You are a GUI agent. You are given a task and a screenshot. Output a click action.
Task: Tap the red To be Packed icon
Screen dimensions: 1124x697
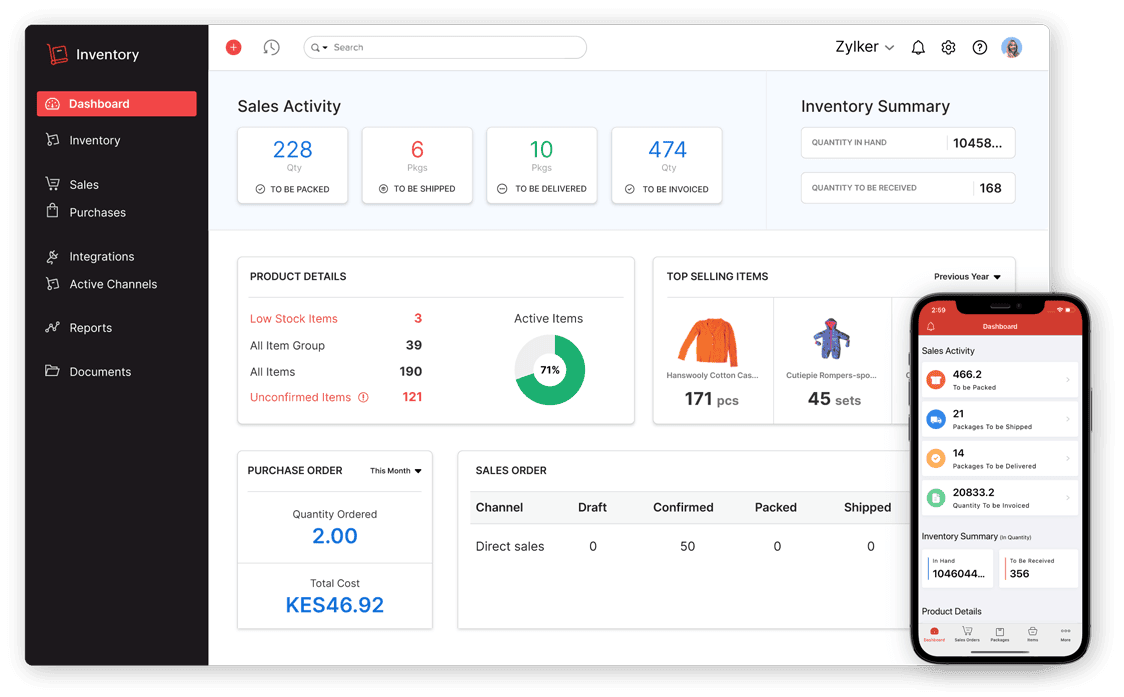(935, 379)
